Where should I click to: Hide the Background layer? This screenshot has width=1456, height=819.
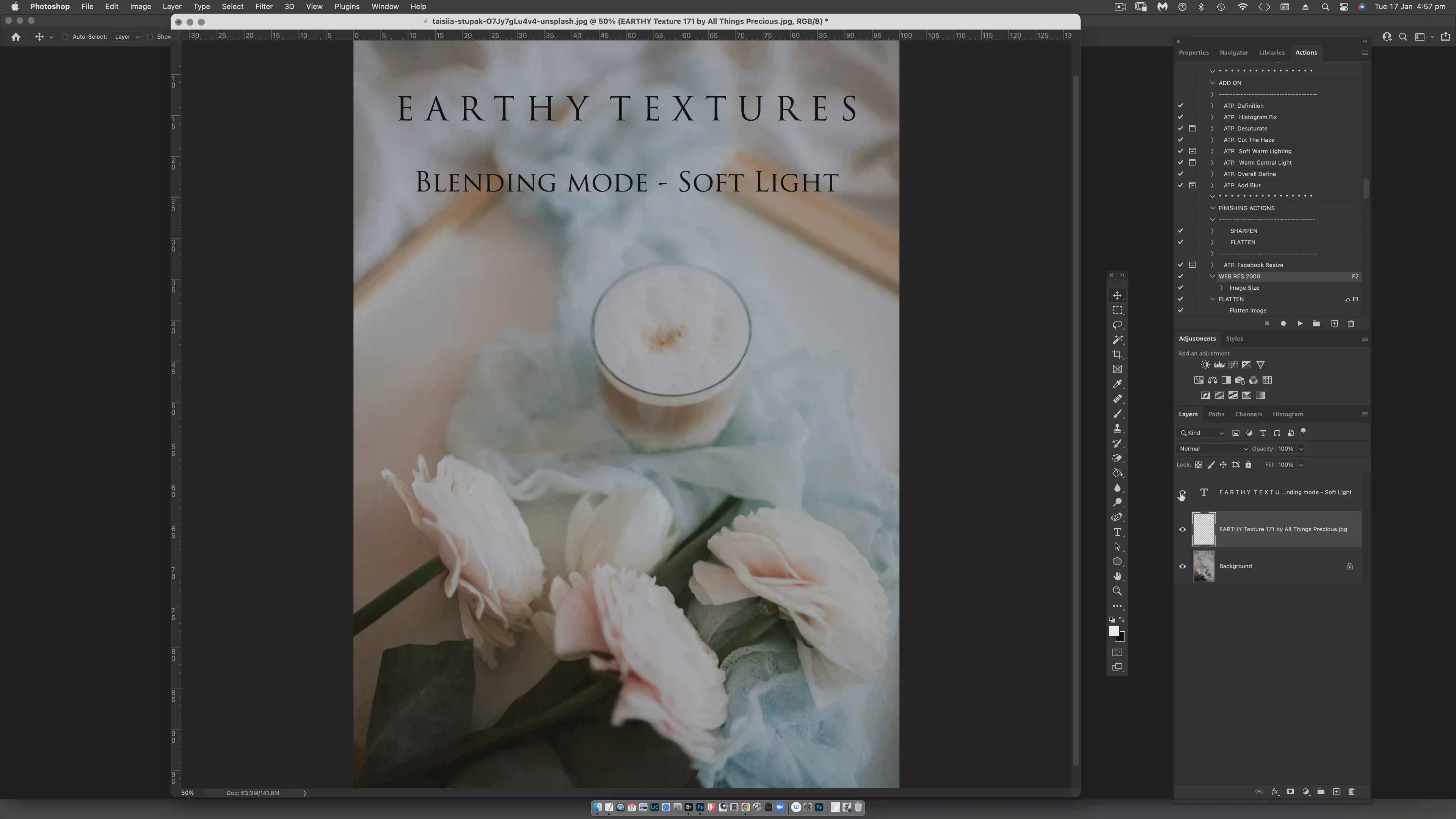pos(1183,566)
